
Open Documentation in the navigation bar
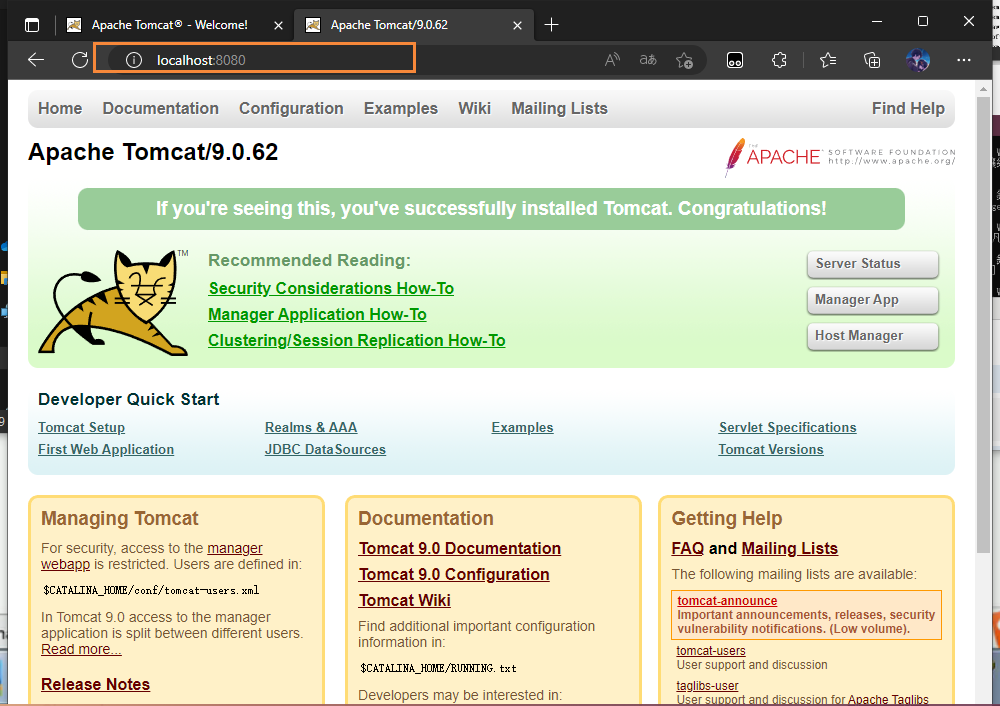click(x=161, y=108)
